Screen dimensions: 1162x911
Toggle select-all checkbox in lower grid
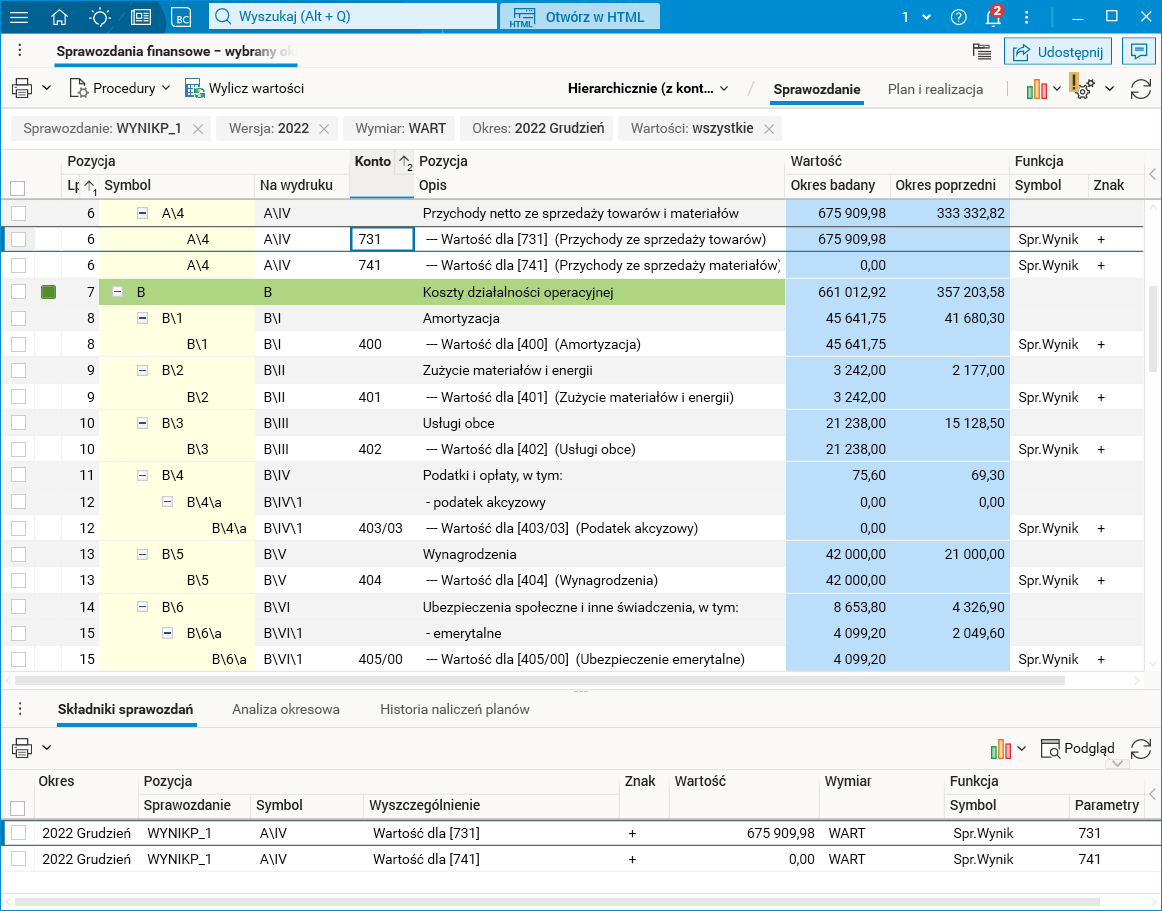pyautogui.click(x=18, y=808)
